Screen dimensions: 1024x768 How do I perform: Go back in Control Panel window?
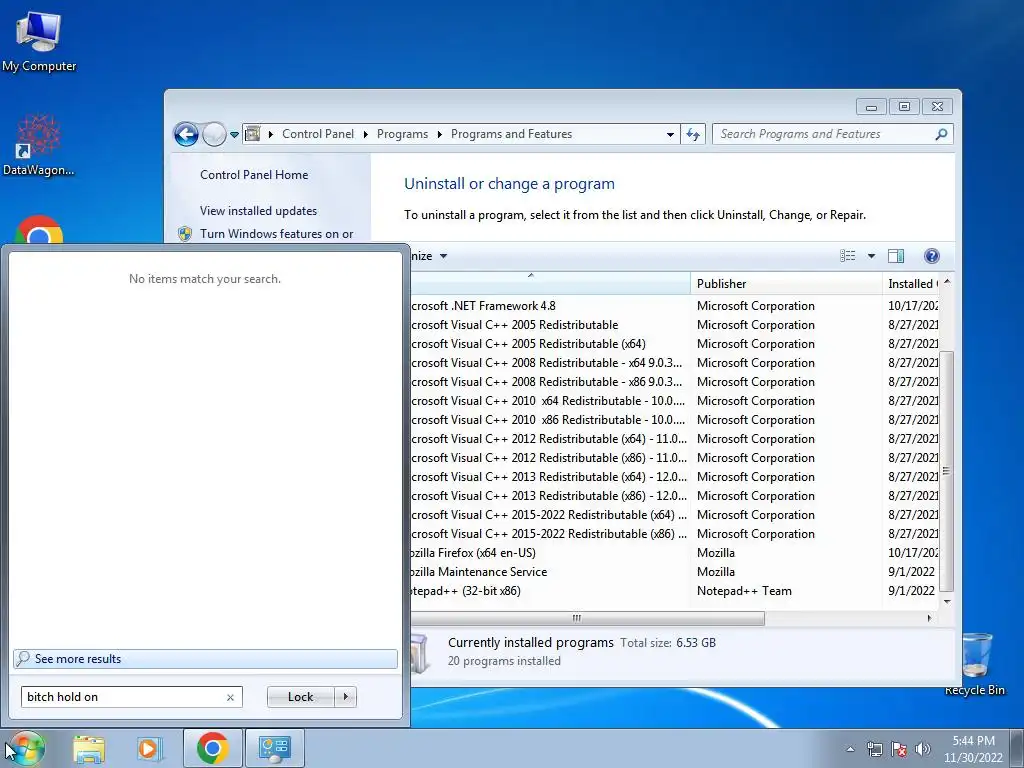coord(186,135)
